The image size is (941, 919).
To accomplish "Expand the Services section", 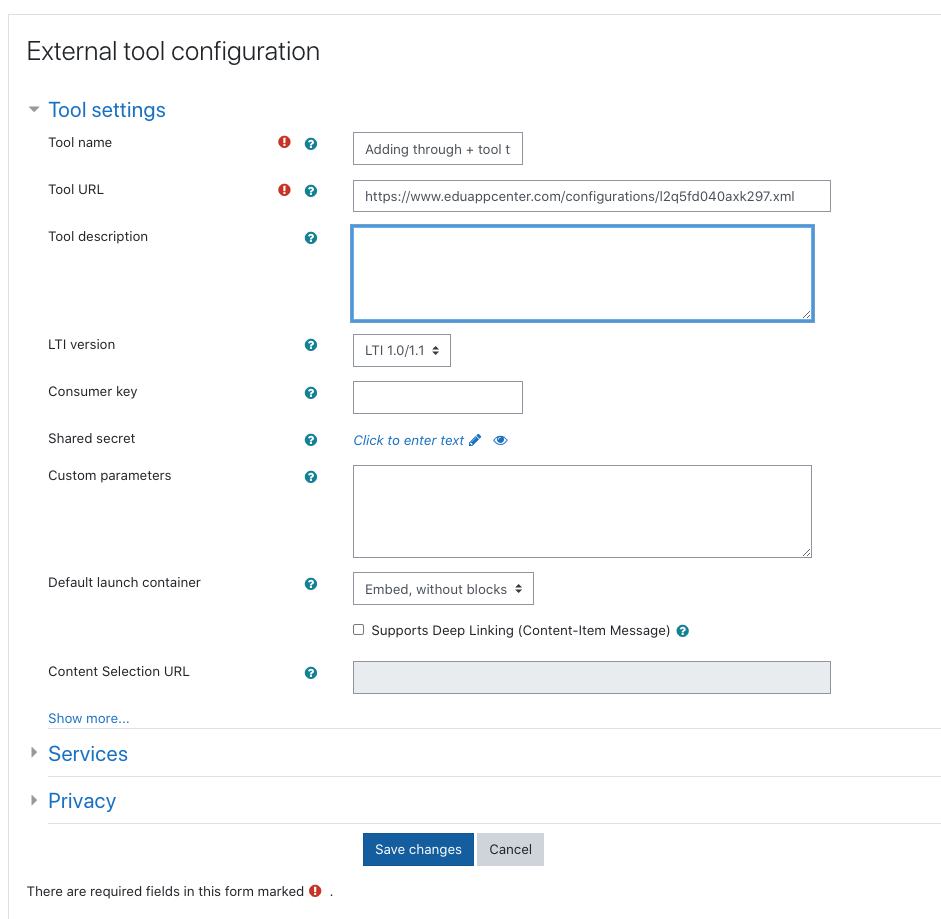I will pos(88,753).
